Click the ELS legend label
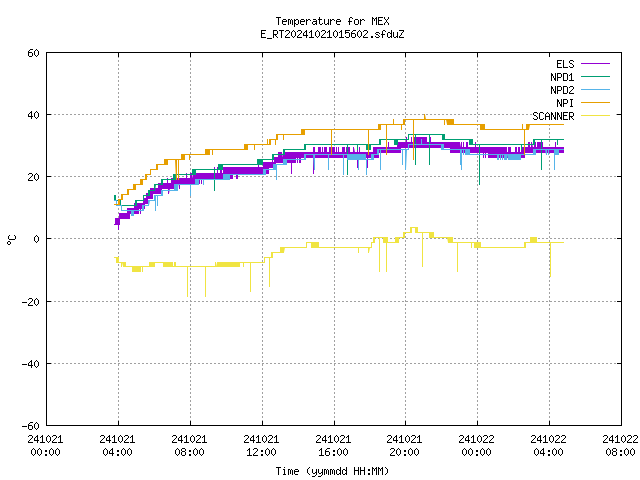 565,64
